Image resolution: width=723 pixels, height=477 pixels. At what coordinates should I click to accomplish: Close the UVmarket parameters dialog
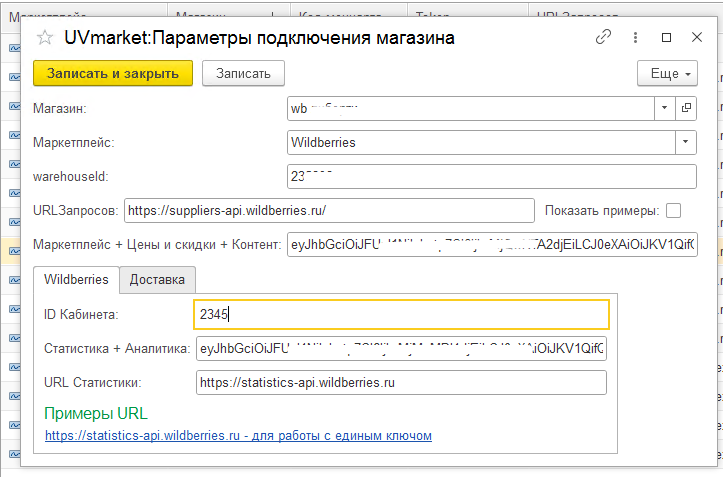[x=697, y=37]
